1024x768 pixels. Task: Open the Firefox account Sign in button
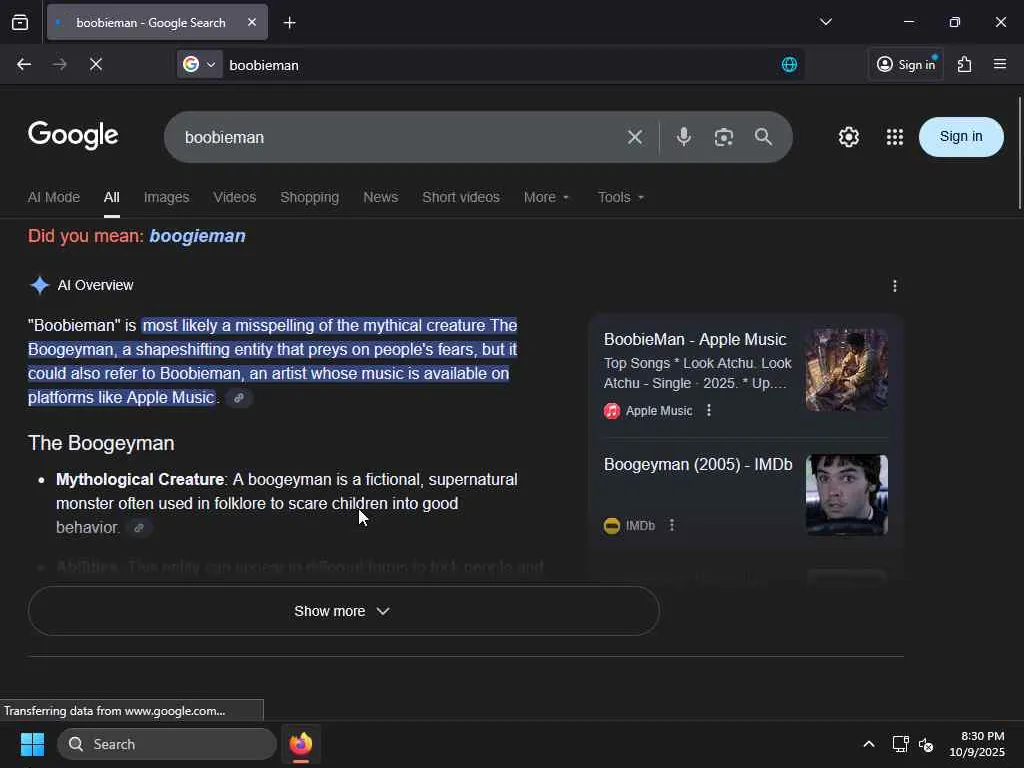pyautogui.click(x=906, y=64)
